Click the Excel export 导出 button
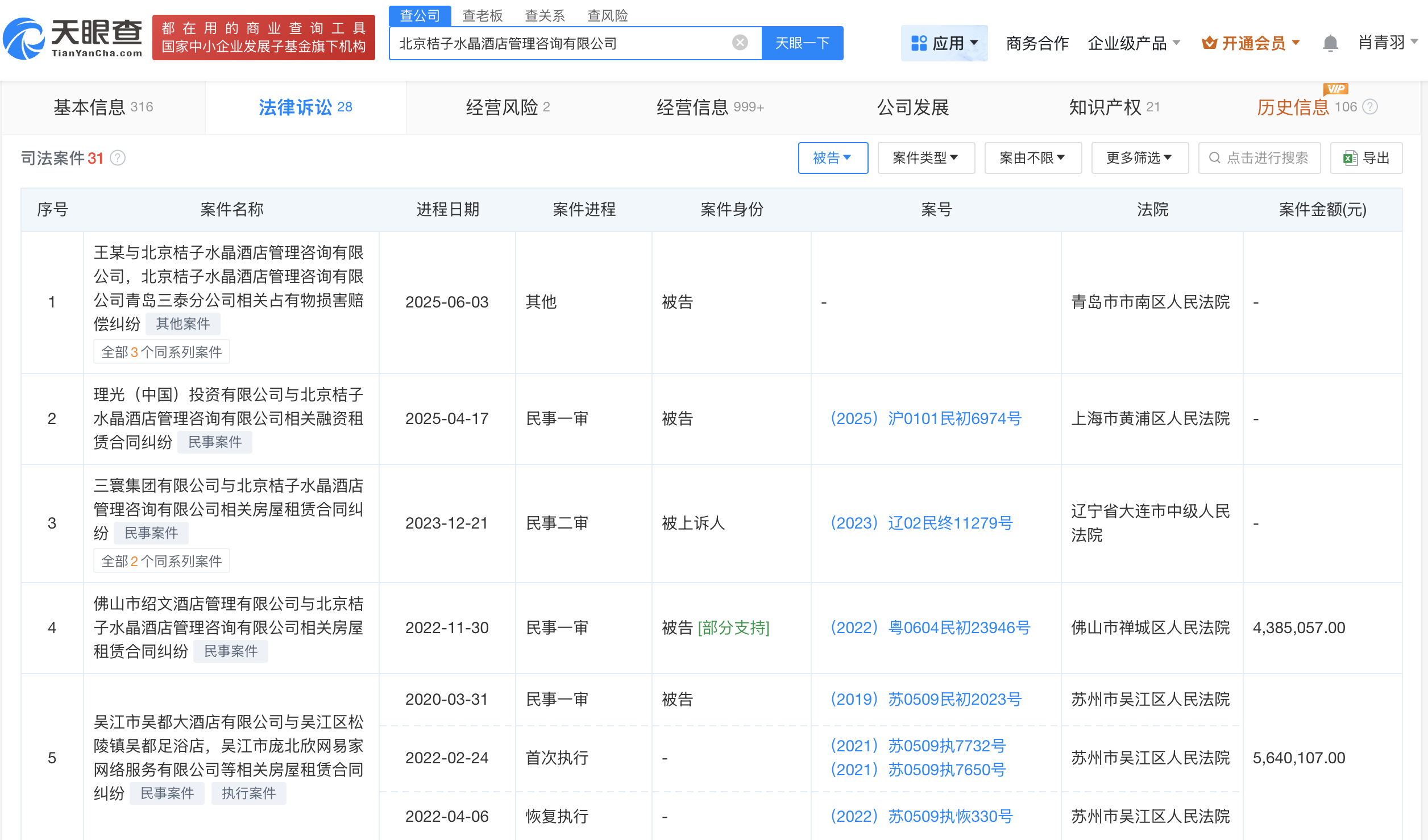This screenshot has height=840, width=1428. point(1366,158)
